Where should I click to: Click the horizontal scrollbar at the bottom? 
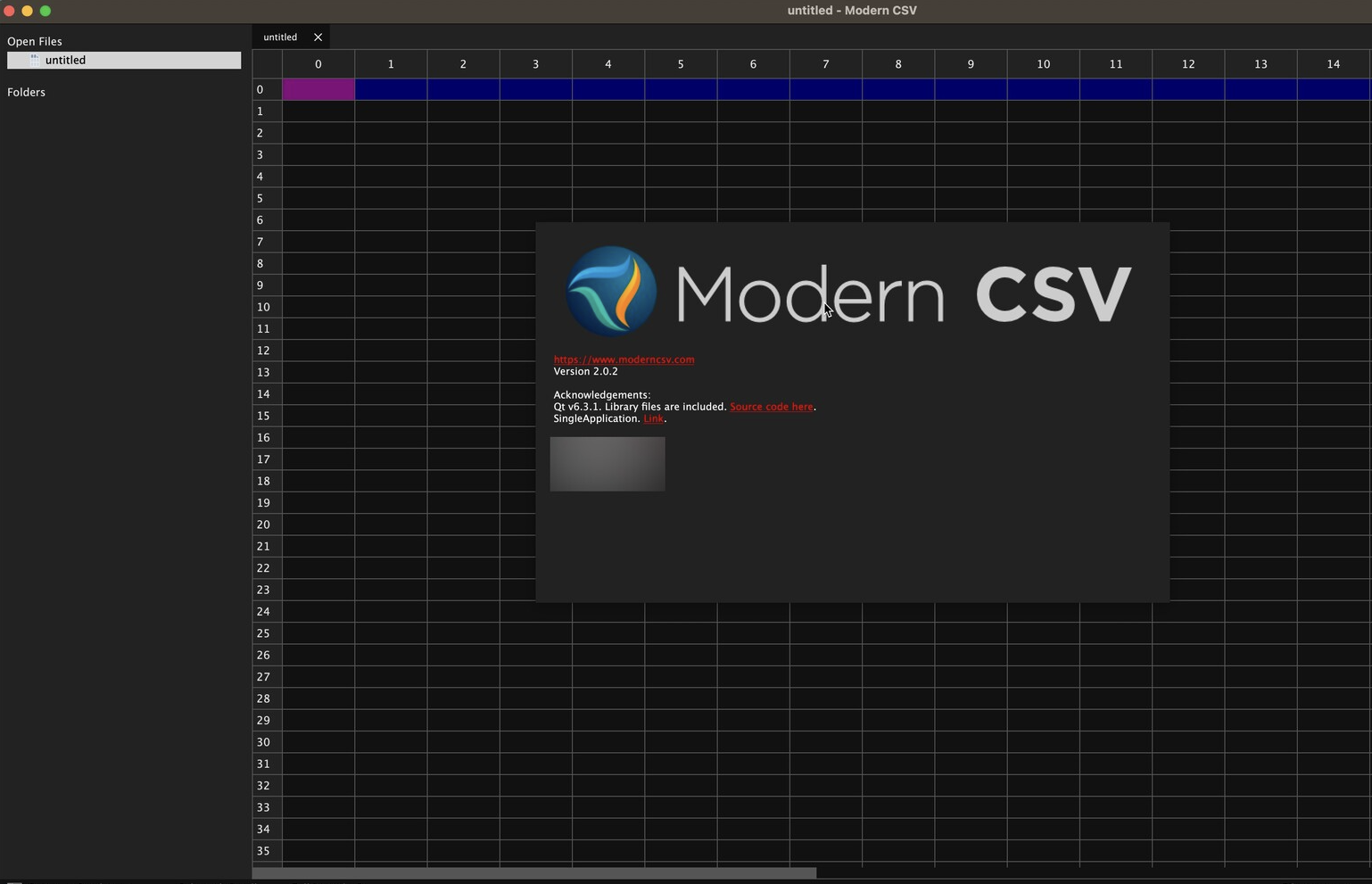533,872
